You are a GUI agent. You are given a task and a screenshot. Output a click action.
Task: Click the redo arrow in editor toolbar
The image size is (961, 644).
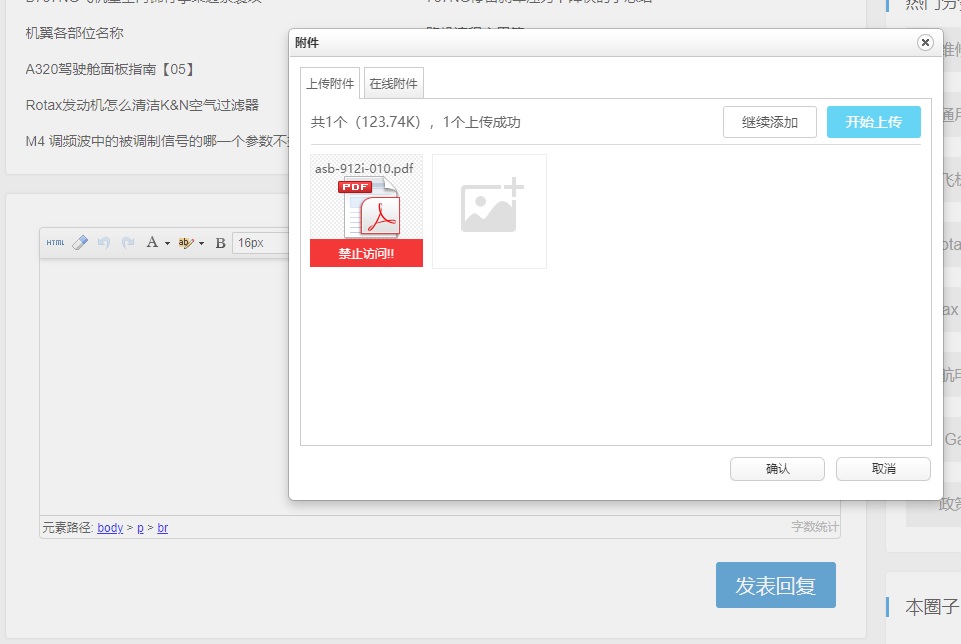(x=128, y=243)
